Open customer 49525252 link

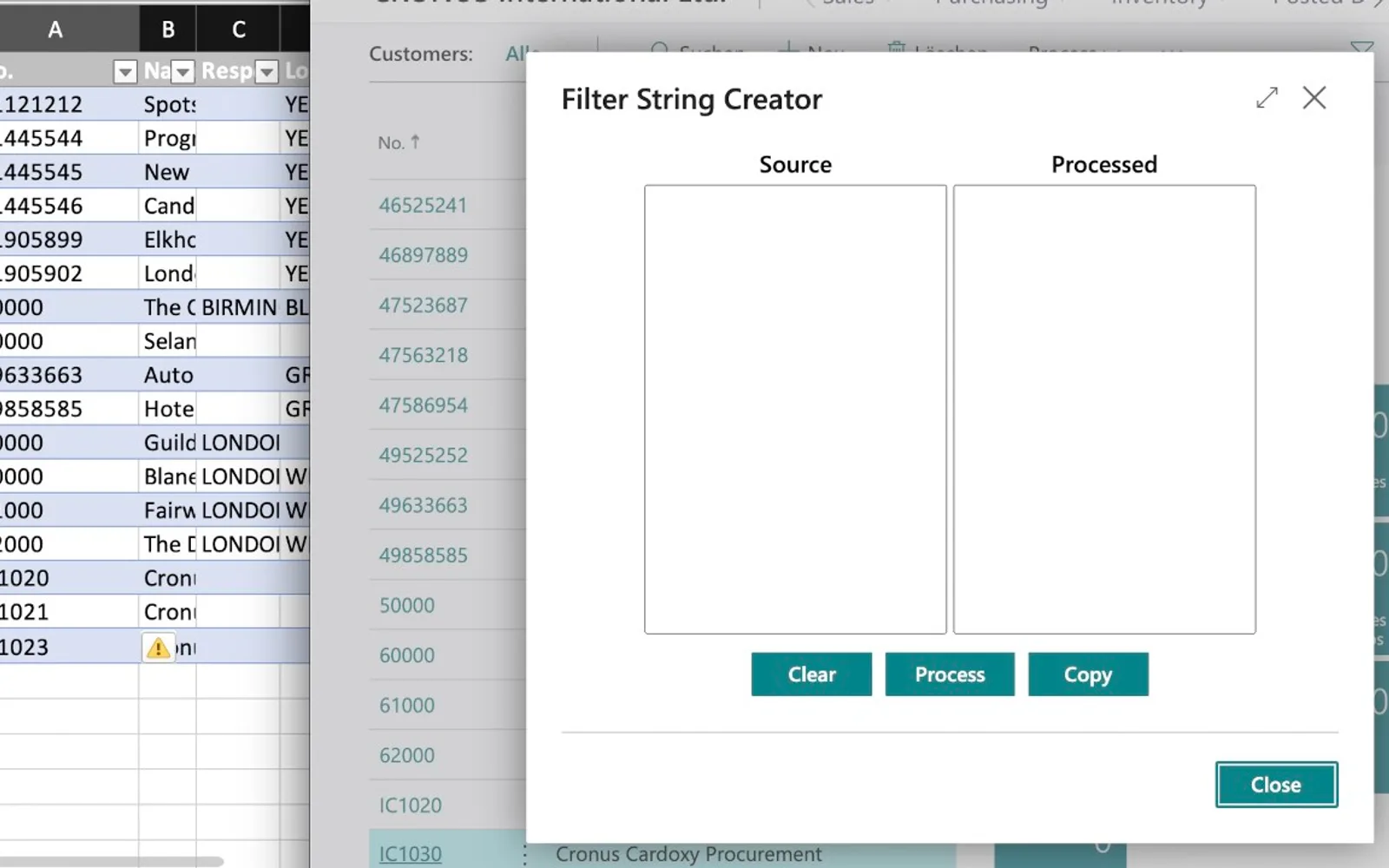click(423, 455)
